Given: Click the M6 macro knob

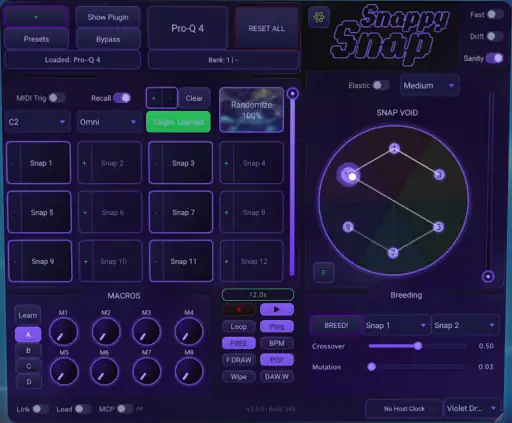Looking at the screenshot, I should pyautogui.click(x=104, y=371).
